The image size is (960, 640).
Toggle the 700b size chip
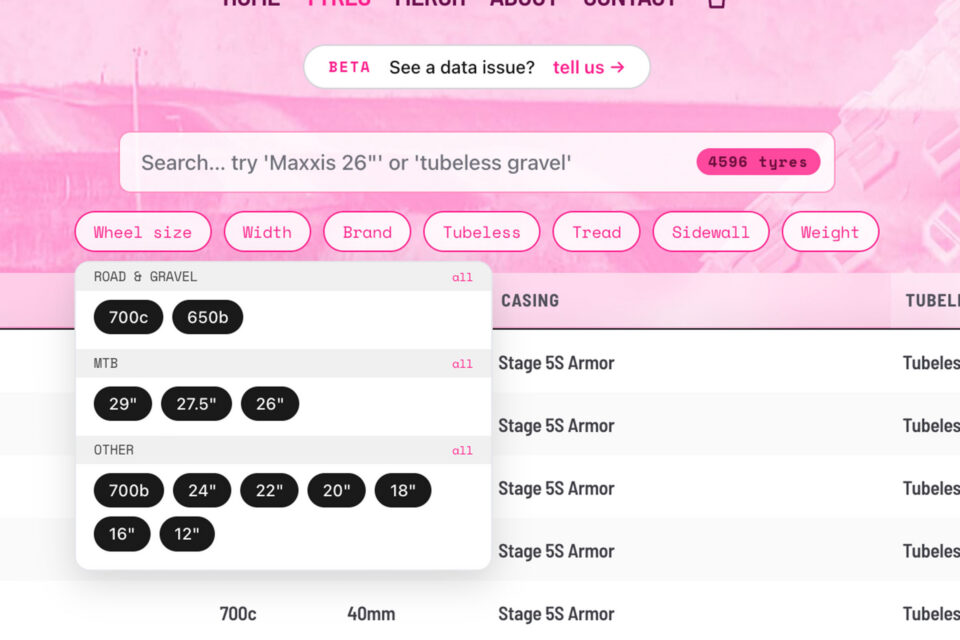pos(129,491)
